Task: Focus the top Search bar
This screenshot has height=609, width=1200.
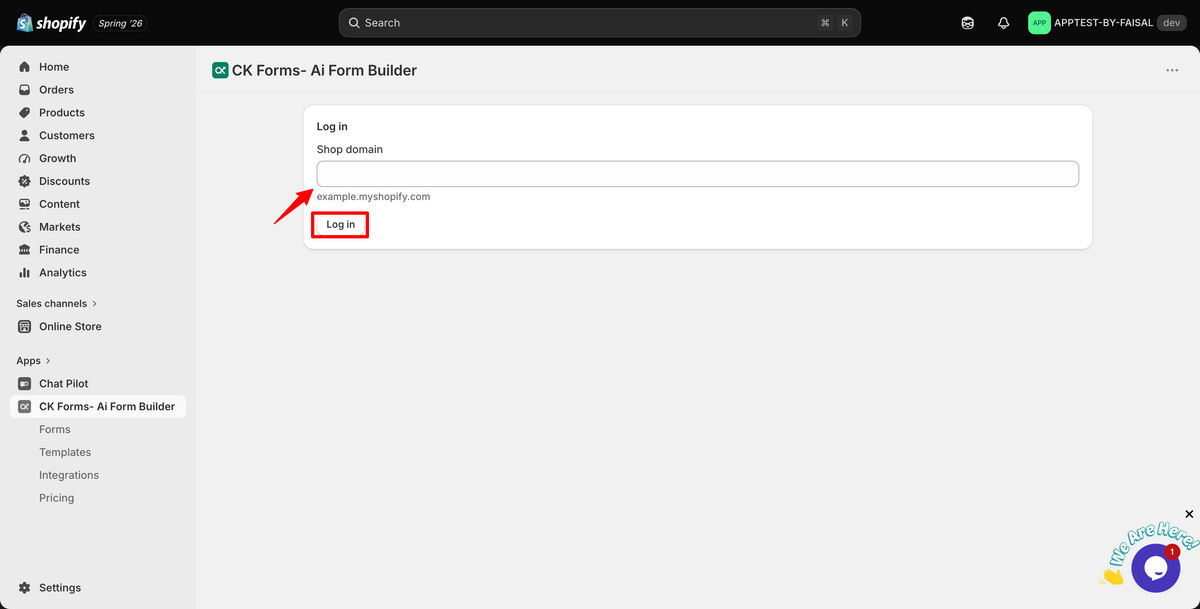Action: (599, 23)
